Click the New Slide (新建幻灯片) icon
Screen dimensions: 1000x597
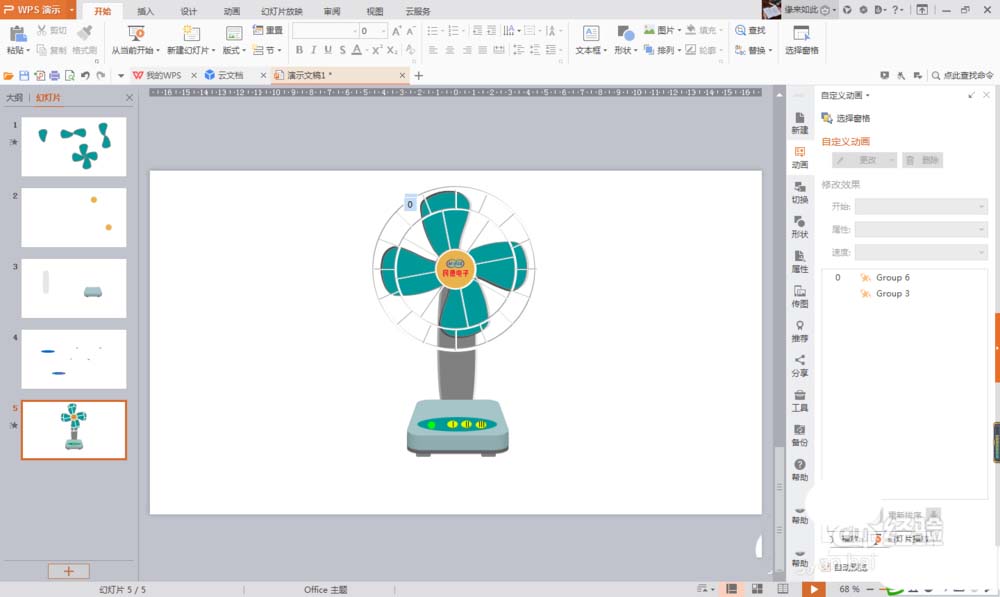pos(190,33)
